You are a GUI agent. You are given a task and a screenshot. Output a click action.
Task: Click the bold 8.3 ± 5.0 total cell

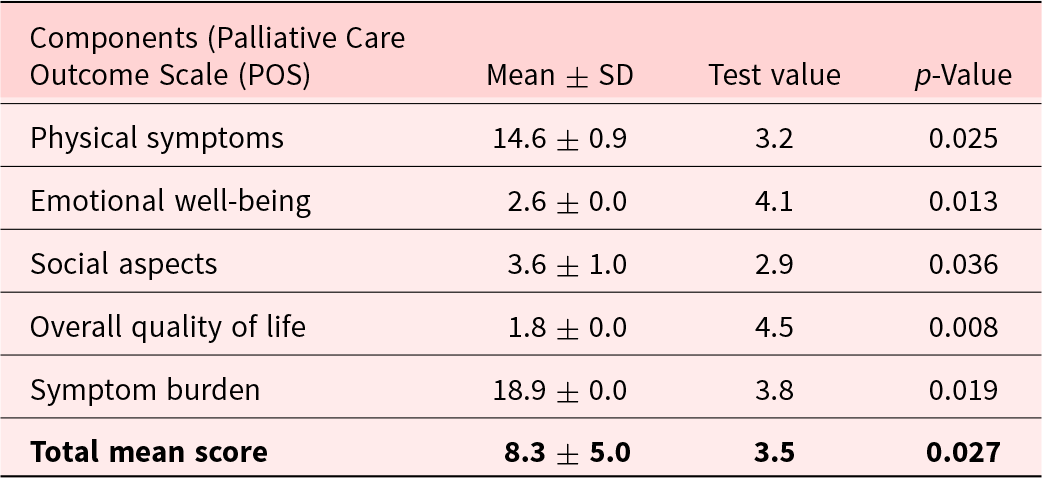pos(566,452)
